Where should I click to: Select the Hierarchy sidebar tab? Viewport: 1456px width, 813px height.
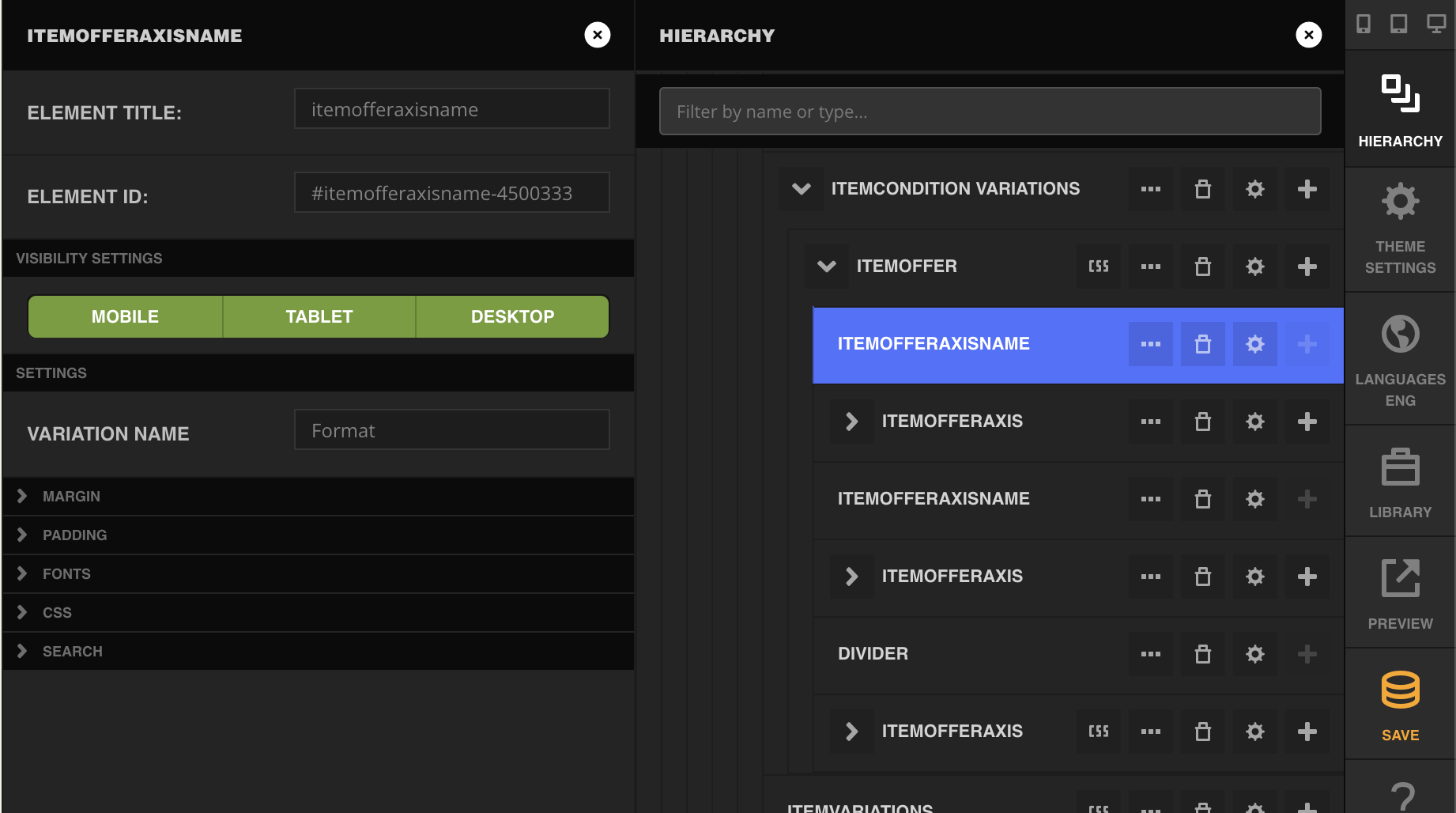1400,109
